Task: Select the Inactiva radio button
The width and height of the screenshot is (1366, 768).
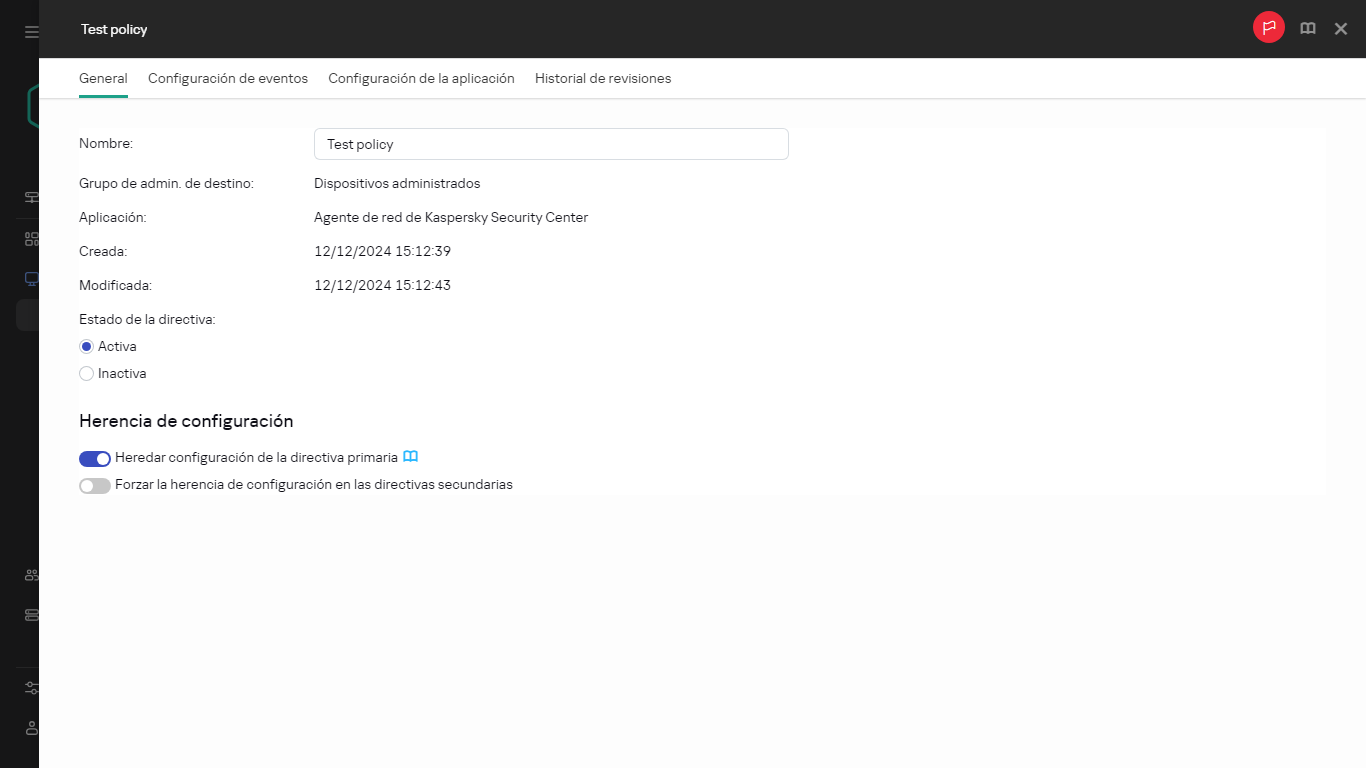Action: point(87,374)
